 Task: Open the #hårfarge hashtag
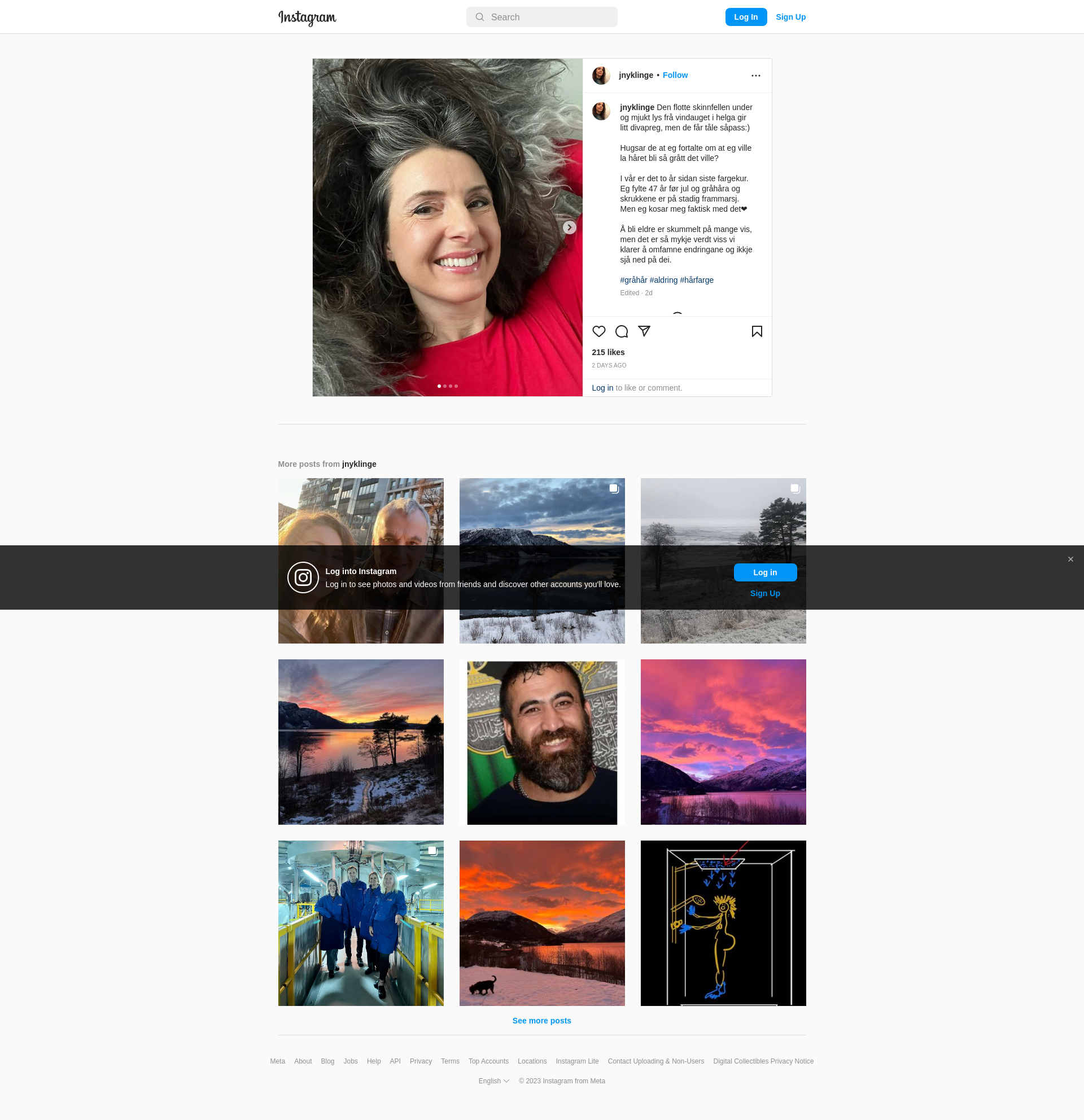(x=697, y=280)
